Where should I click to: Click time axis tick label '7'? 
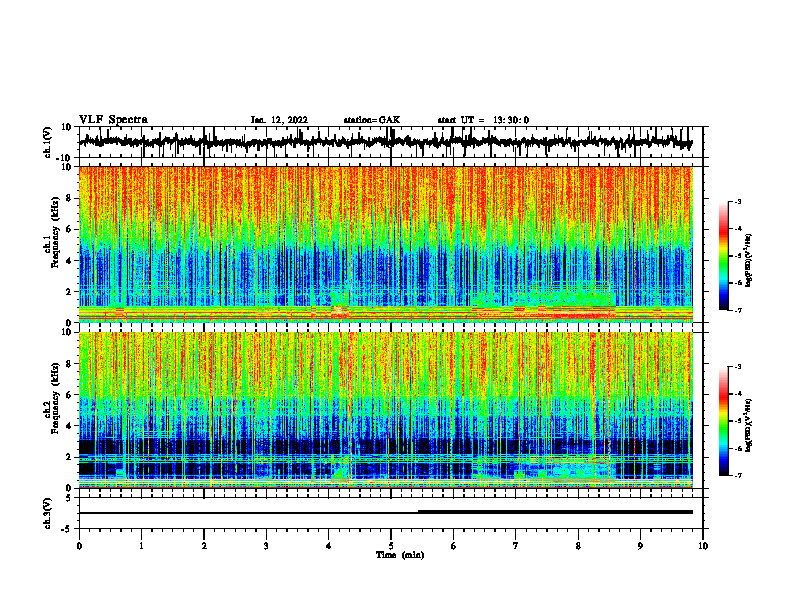[x=516, y=546]
